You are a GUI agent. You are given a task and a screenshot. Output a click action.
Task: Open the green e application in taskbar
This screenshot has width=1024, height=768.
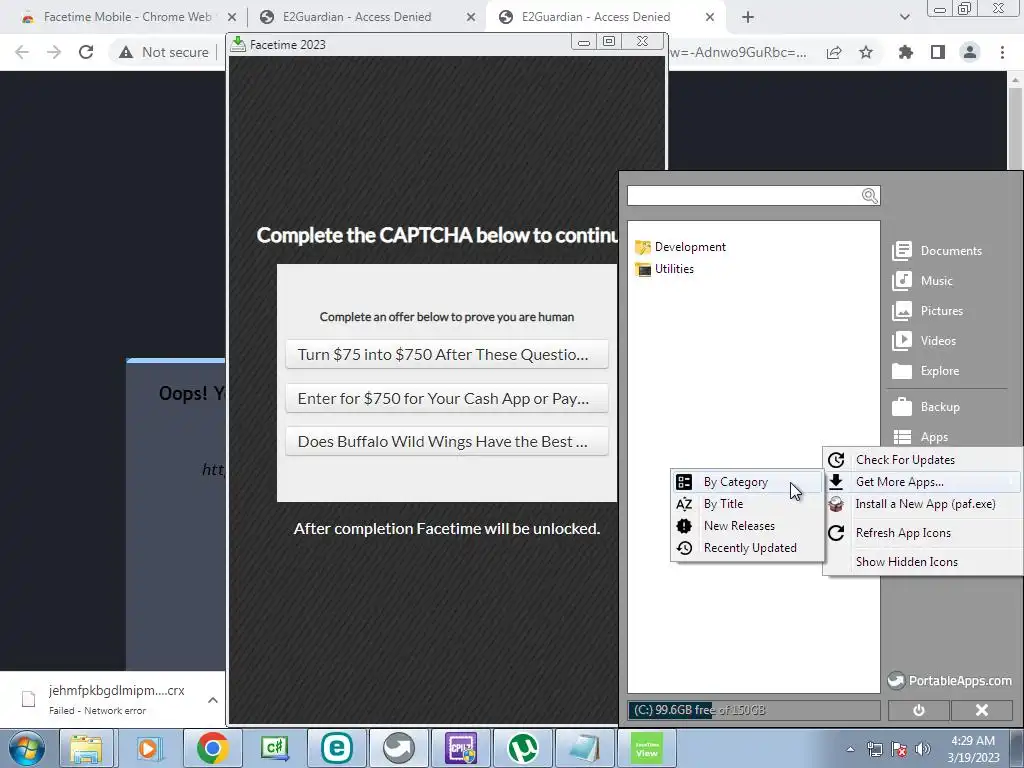pyautogui.click(x=336, y=748)
